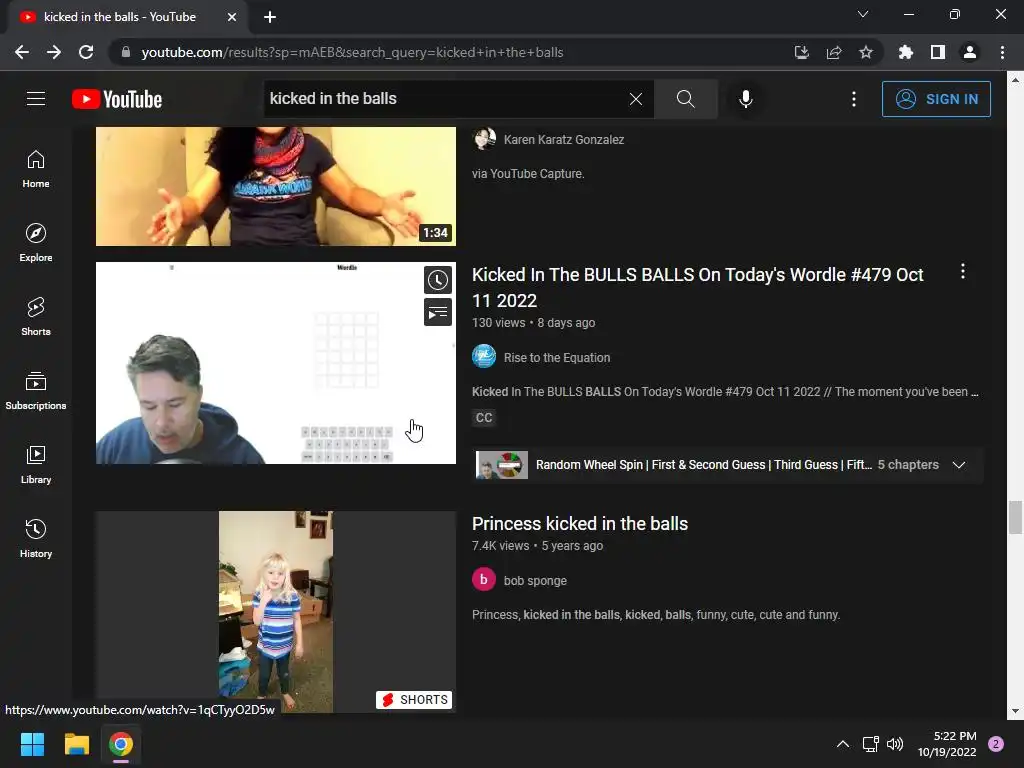
Task: Open Subscriptions in sidebar
Action: pyautogui.click(x=36, y=391)
